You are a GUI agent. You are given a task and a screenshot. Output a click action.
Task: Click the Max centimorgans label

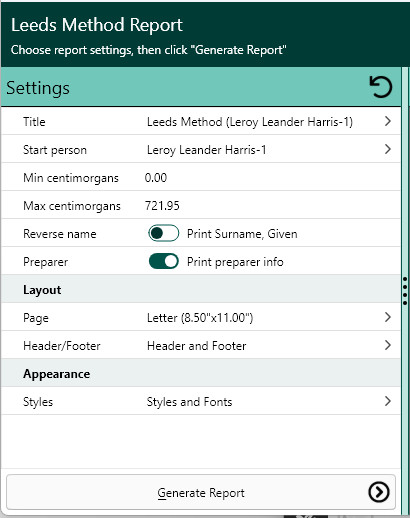pos(72,206)
